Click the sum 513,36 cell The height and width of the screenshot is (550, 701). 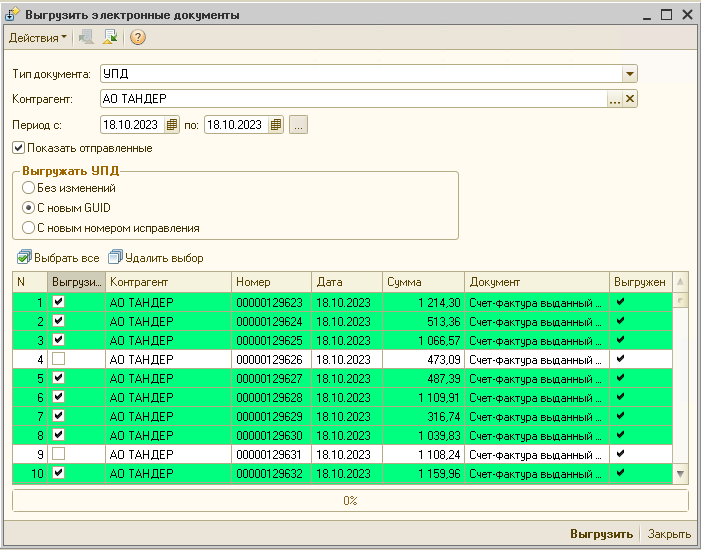point(423,322)
